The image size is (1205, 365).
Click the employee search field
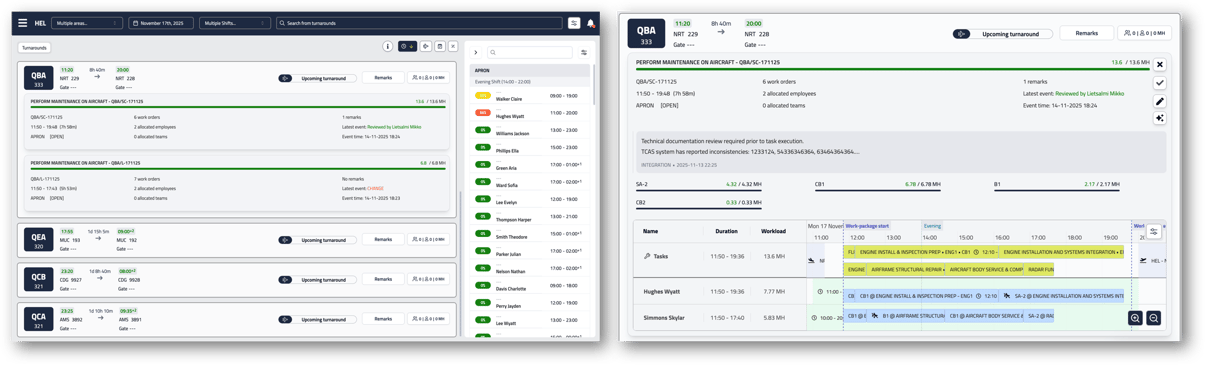[530, 52]
